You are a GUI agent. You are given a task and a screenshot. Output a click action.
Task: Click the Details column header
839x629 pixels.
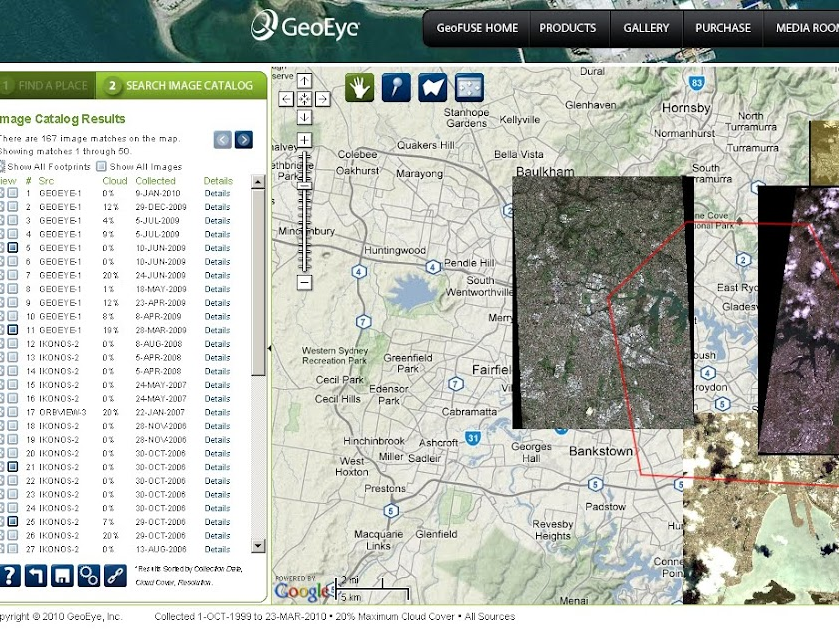click(218, 181)
